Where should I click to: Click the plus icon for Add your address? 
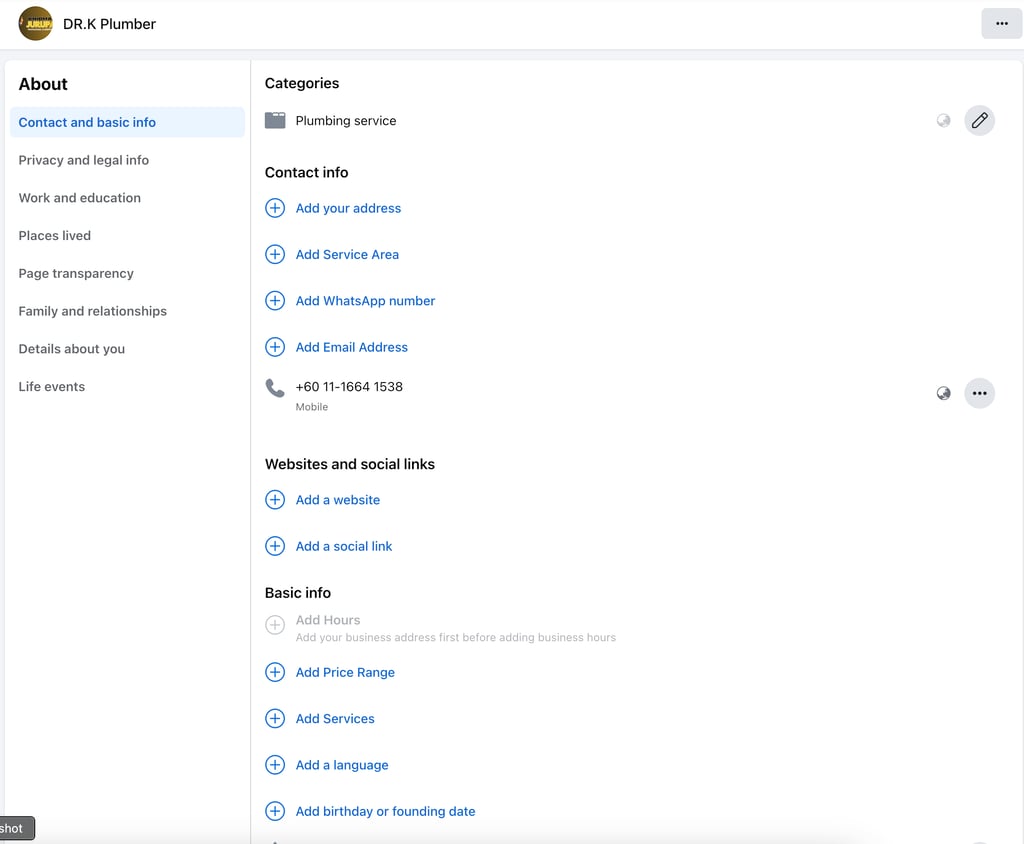click(x=275, y=208)
